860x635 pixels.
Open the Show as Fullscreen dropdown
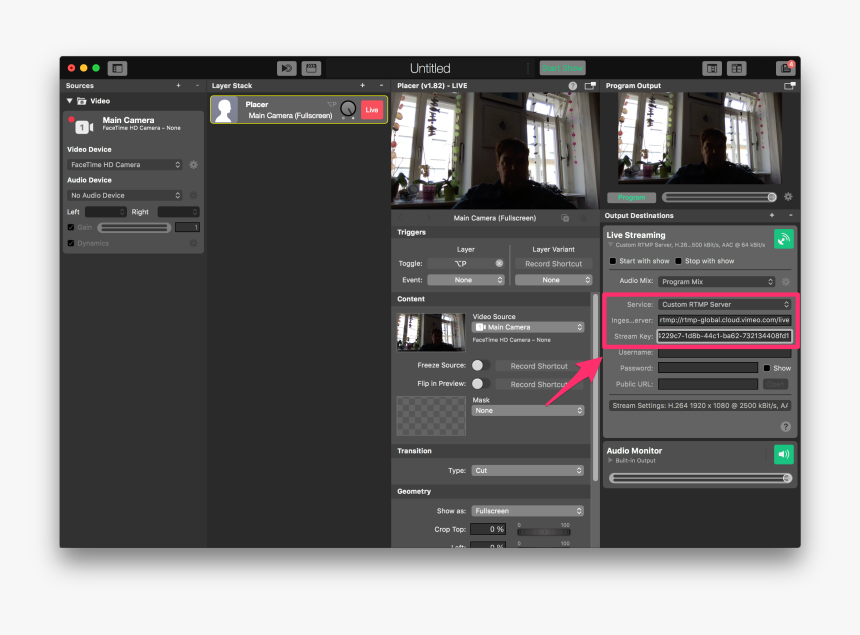pyautogui.click(x=528, y=511)
